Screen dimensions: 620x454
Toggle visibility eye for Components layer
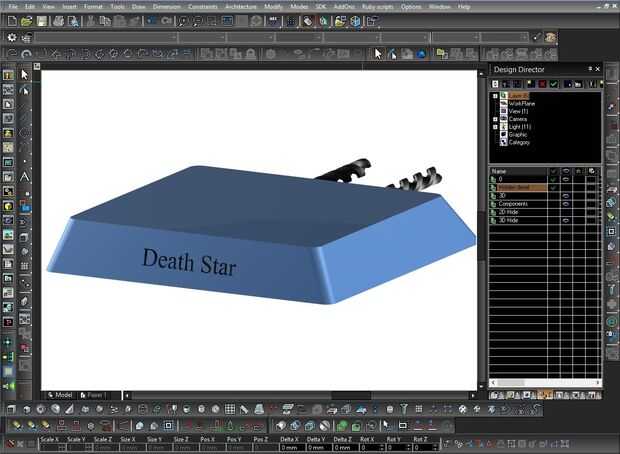565,203
